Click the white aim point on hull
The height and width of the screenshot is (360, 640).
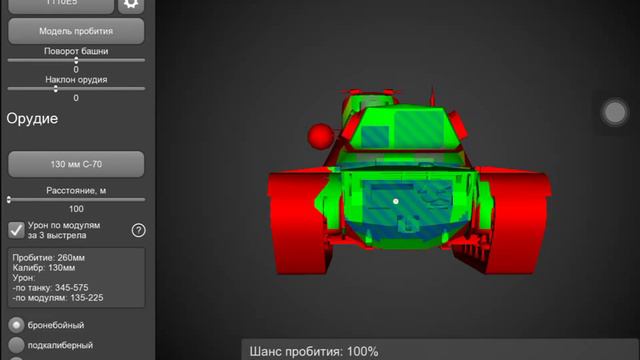pyautogui.click(x=396, y=201)
